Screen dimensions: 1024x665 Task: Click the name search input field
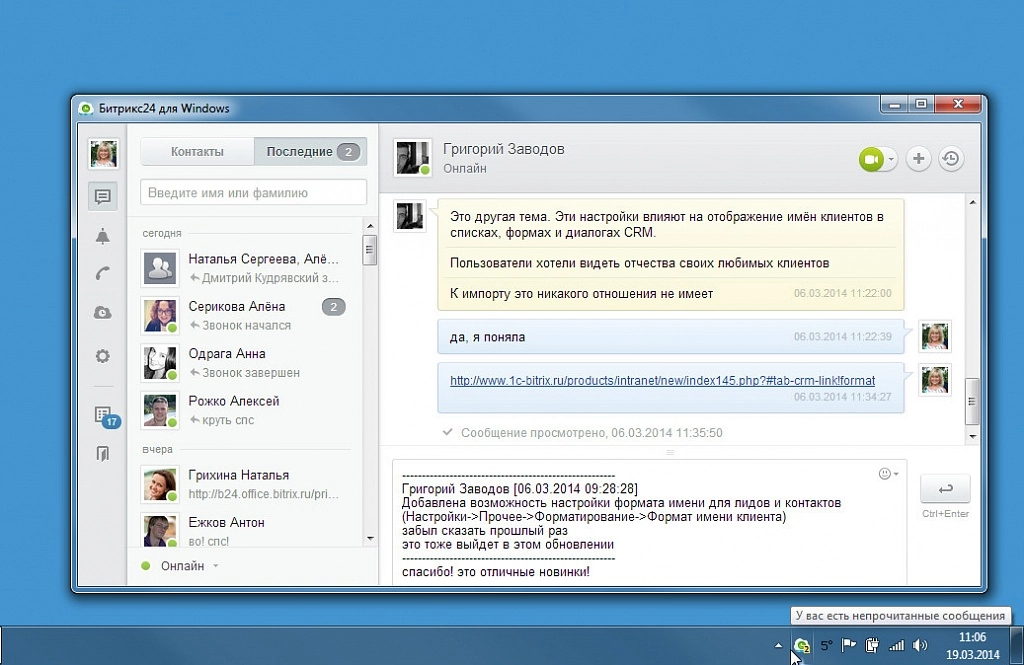(x=253, y=191)
